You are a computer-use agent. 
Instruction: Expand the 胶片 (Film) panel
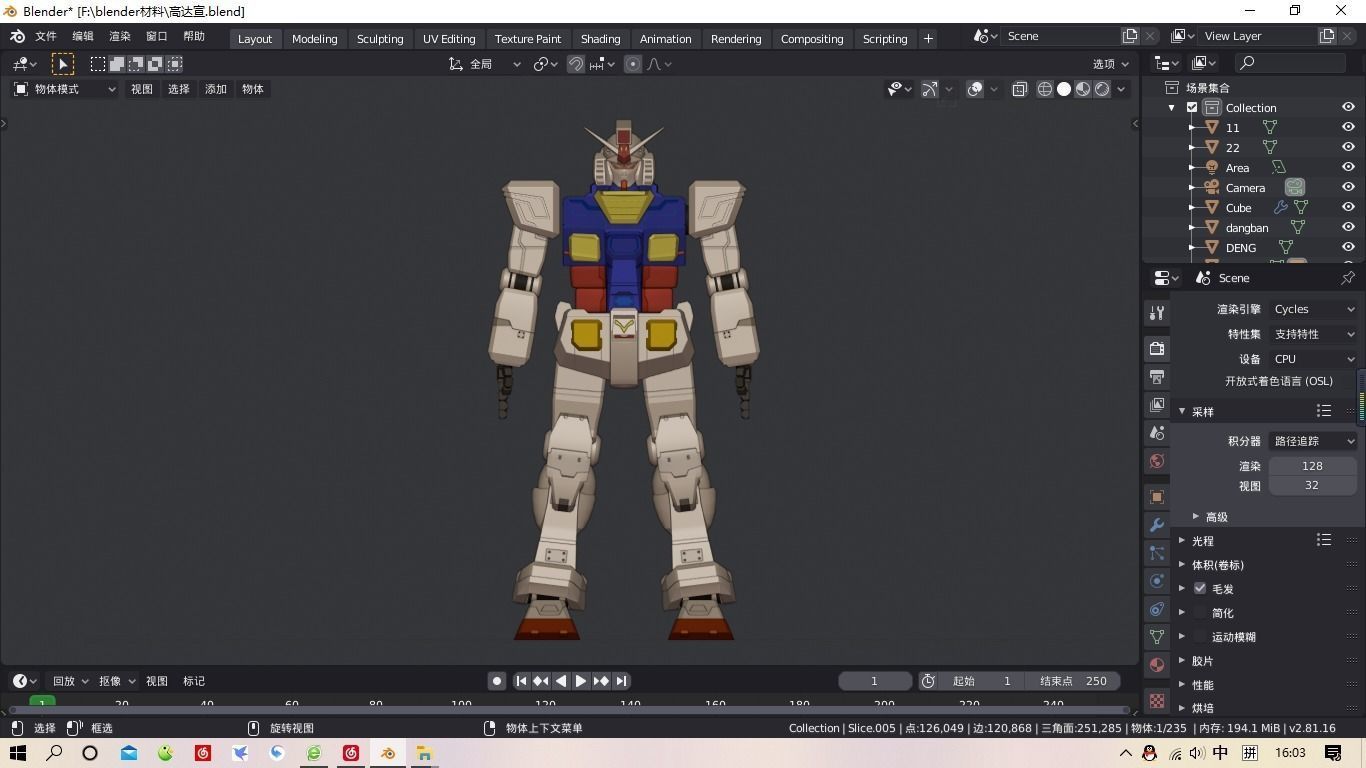point(1202,661)
